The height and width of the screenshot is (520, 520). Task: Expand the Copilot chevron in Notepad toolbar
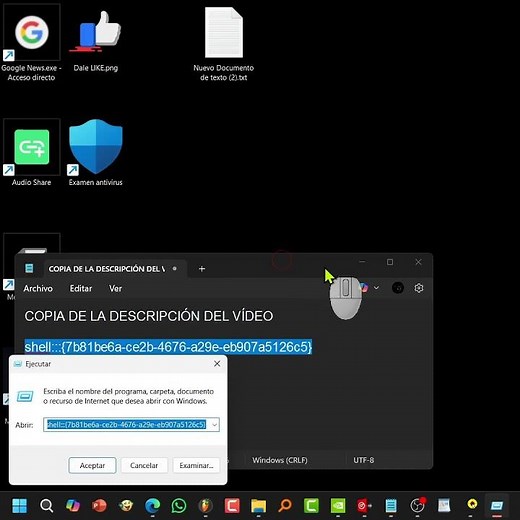[376, 288]
